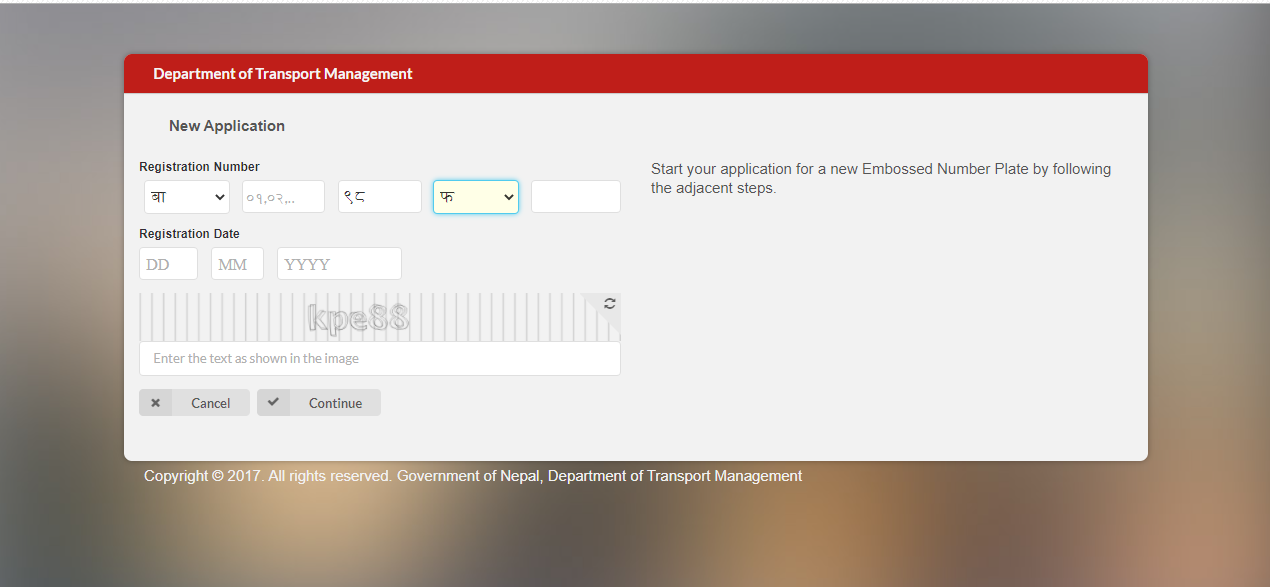This screenshot has height=587, width=1270.
Task: Click the captcha text entry box
Action: click(379, 358)
